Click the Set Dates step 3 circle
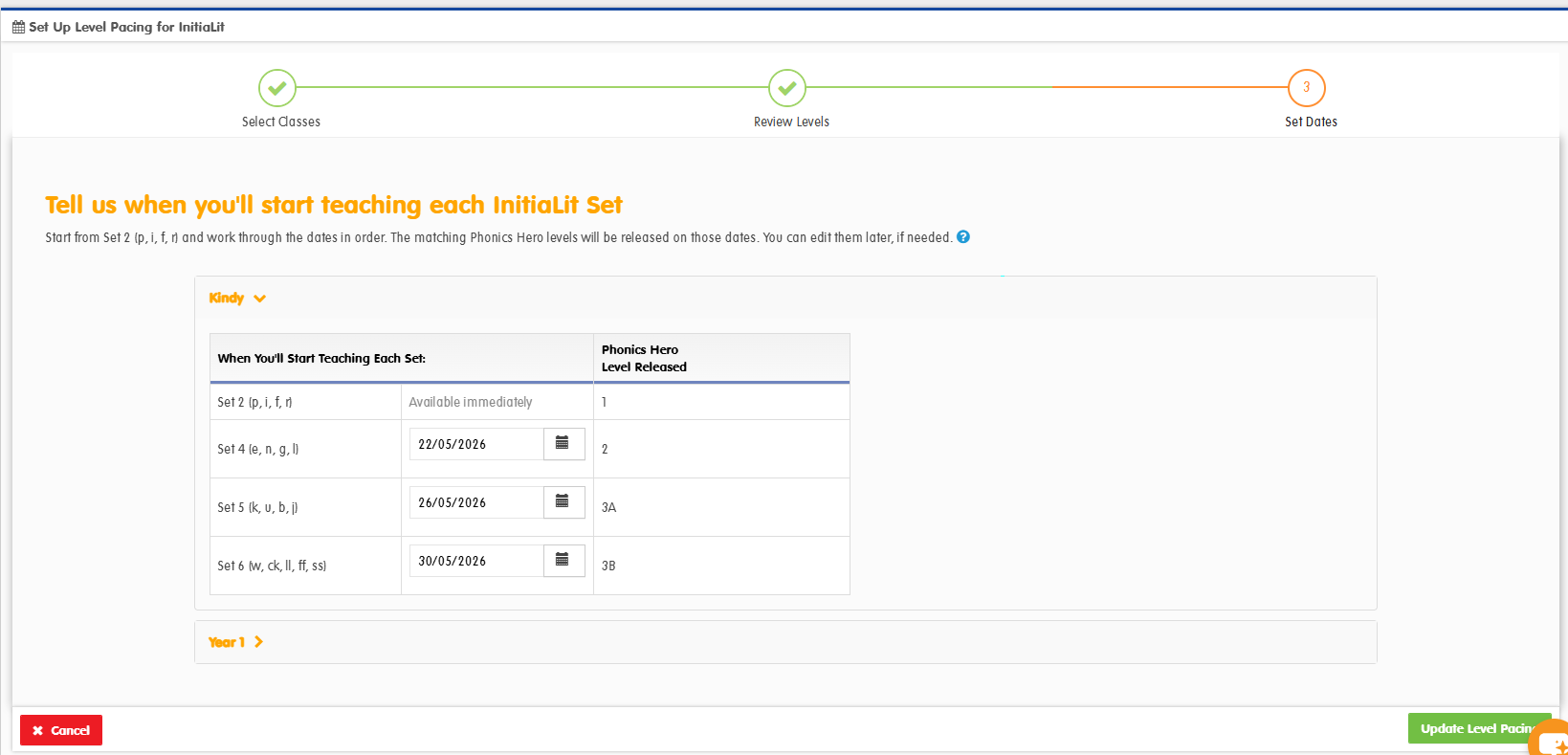 1307,88
